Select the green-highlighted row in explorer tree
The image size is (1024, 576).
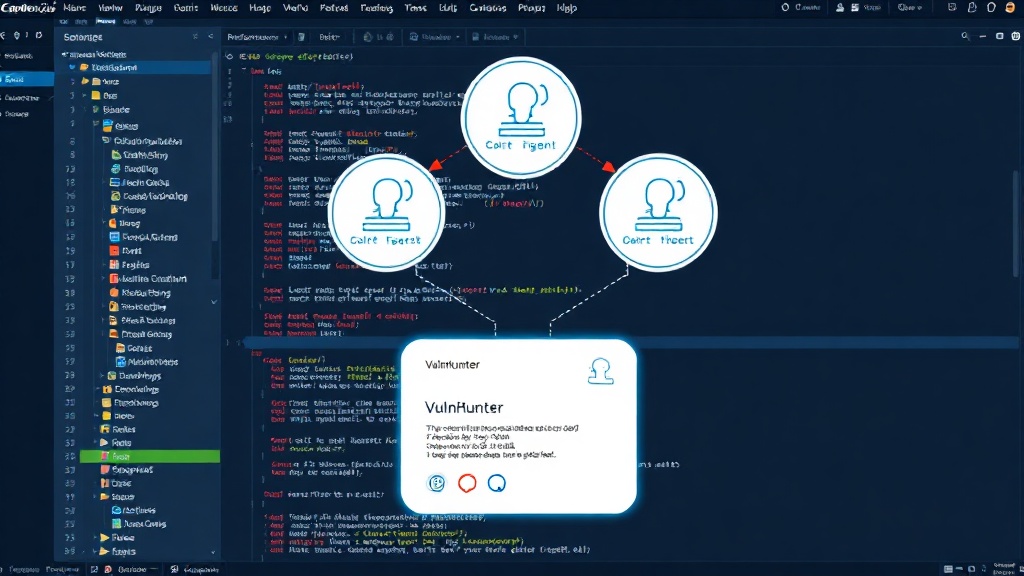(150, 456)
